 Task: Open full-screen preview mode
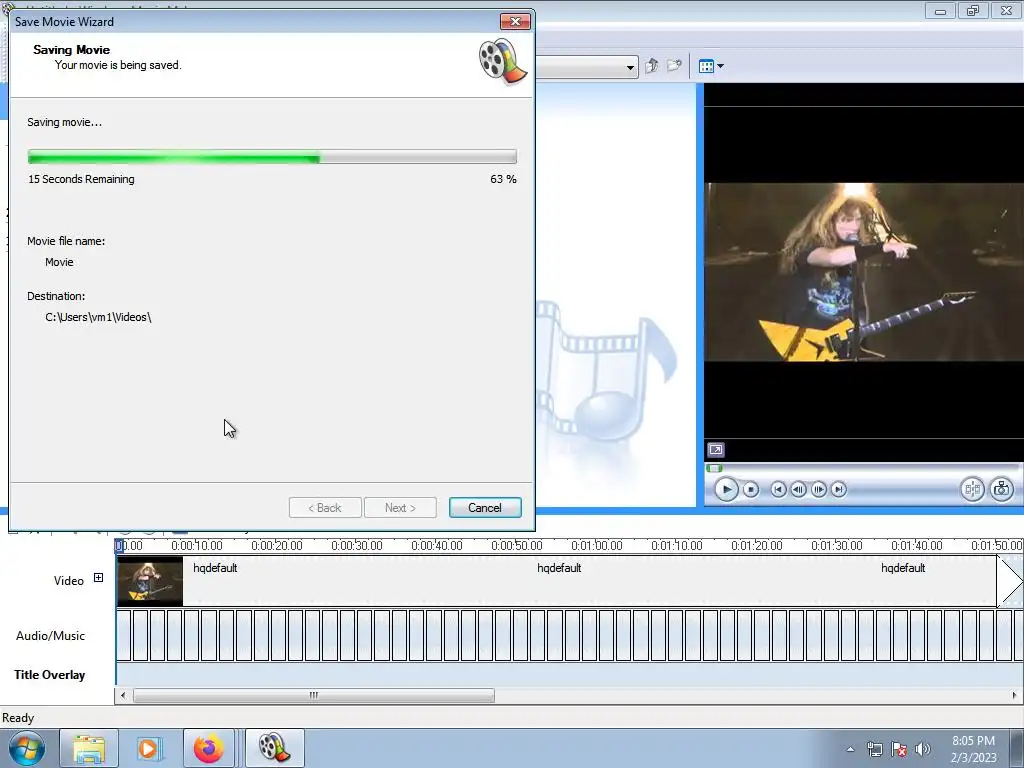pyautogui.click(x=716, y=450)
